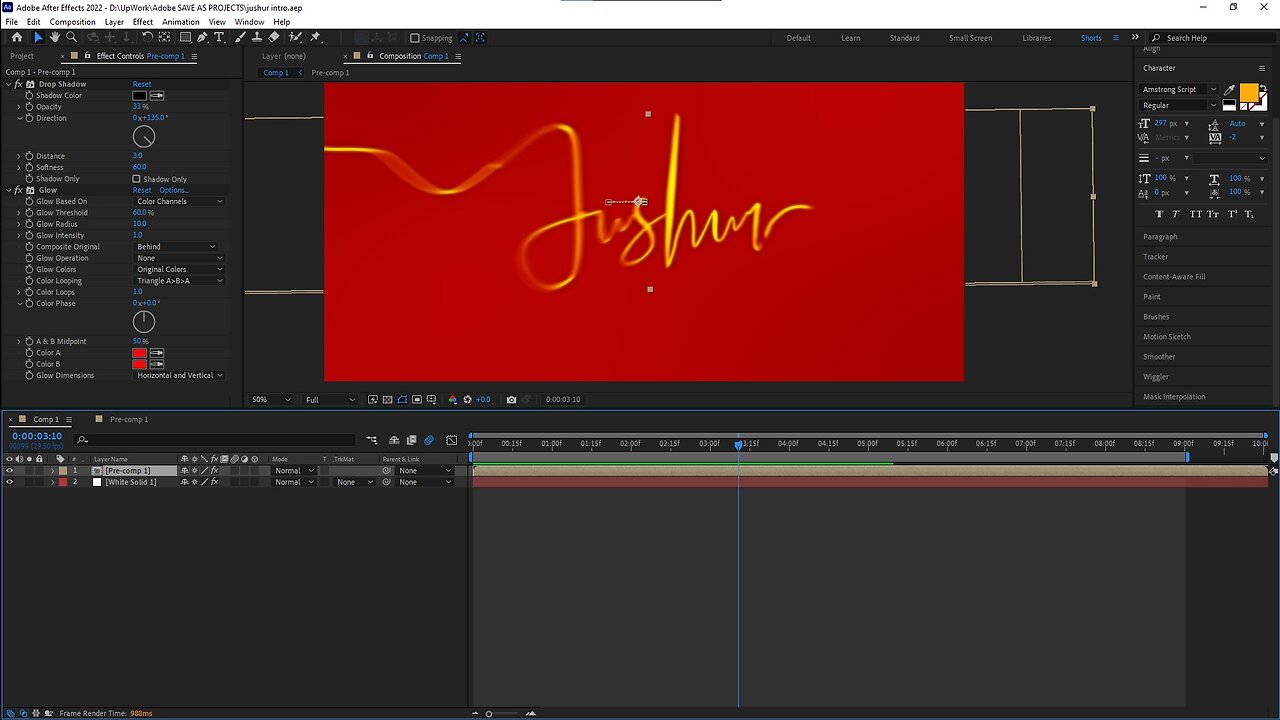The width and height of the screenshot is (1280, 720).
Task: Click the reset exposure icon
Action: (x=467, y=399)
